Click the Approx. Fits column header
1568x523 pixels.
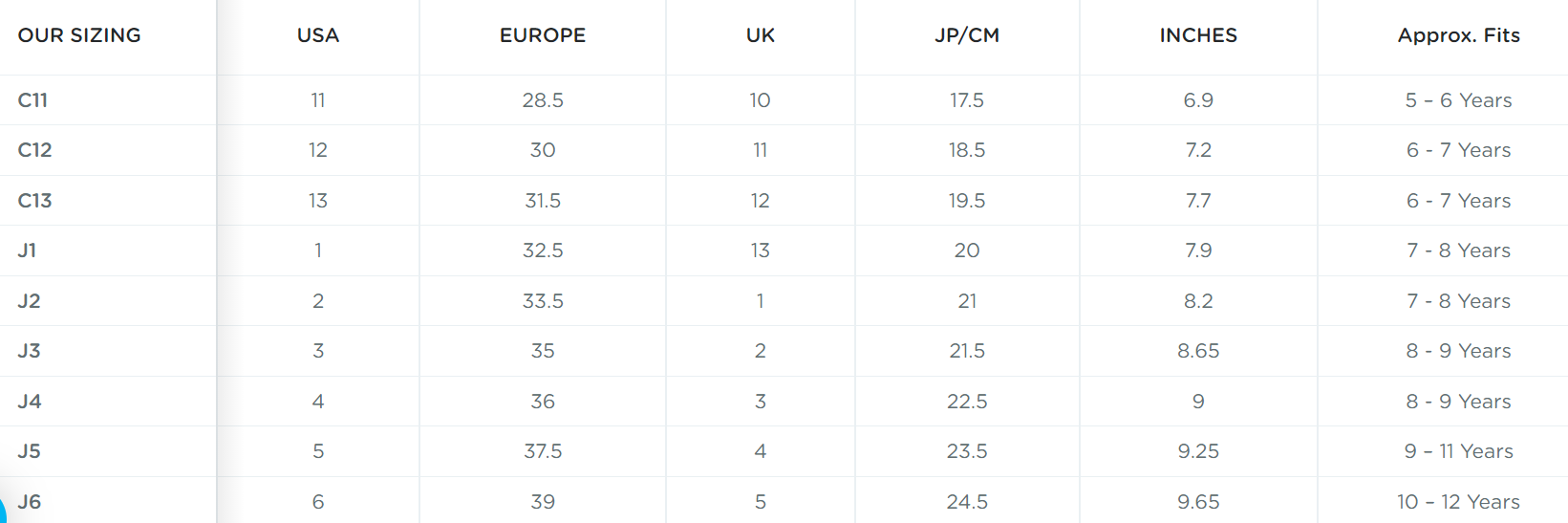pyautogui.click(x=1458, y=35)
